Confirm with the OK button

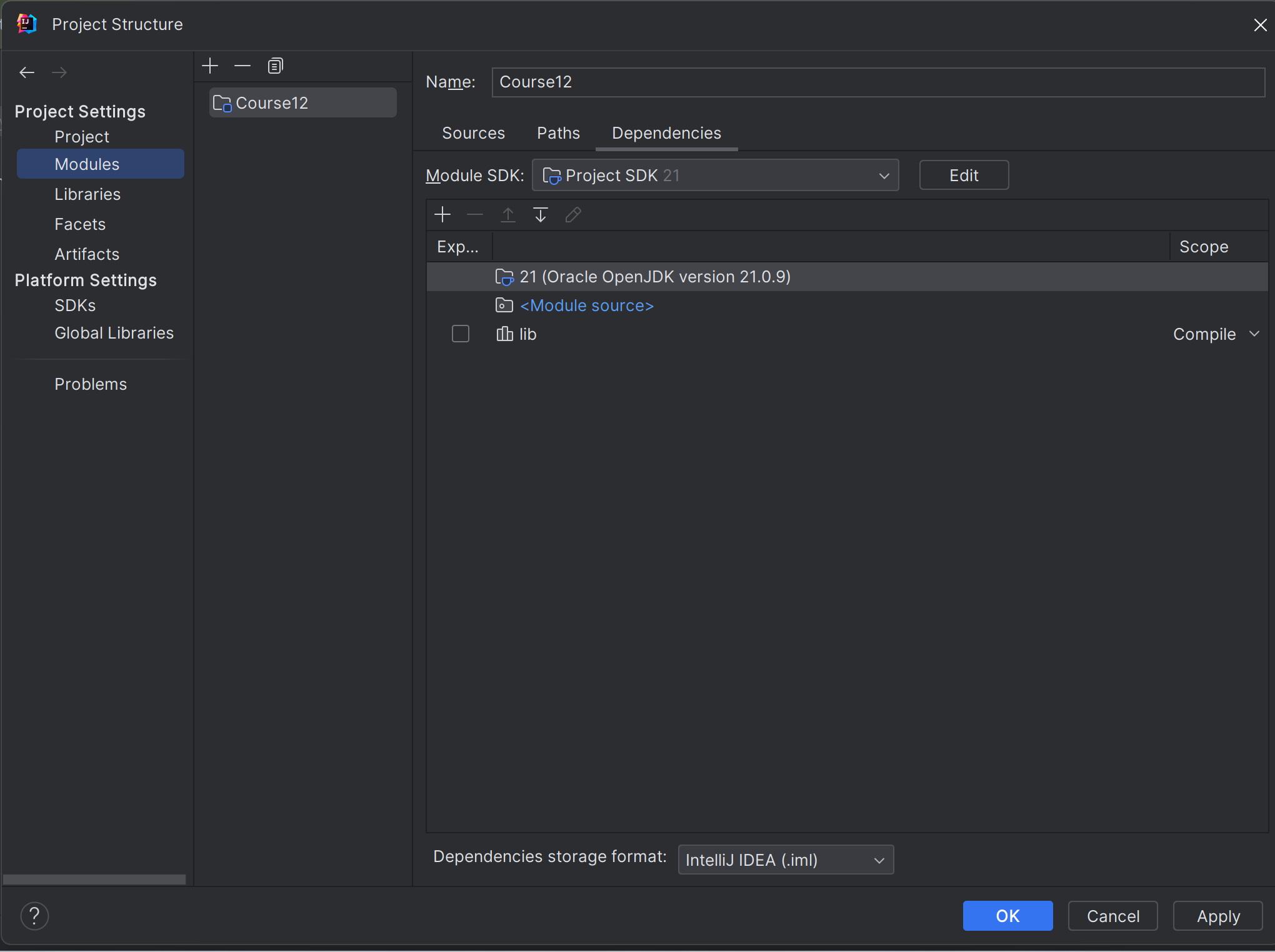pos(1007,916)
